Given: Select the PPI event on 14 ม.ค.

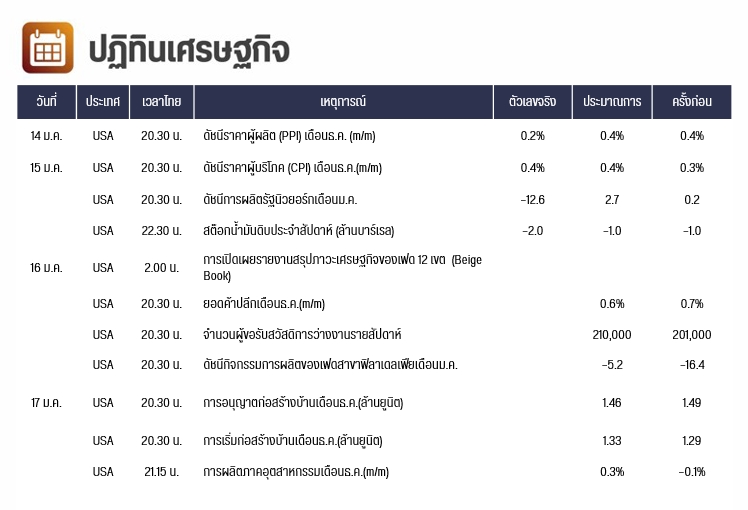Looking at the screenshot, I should click(x=289, y=136).
